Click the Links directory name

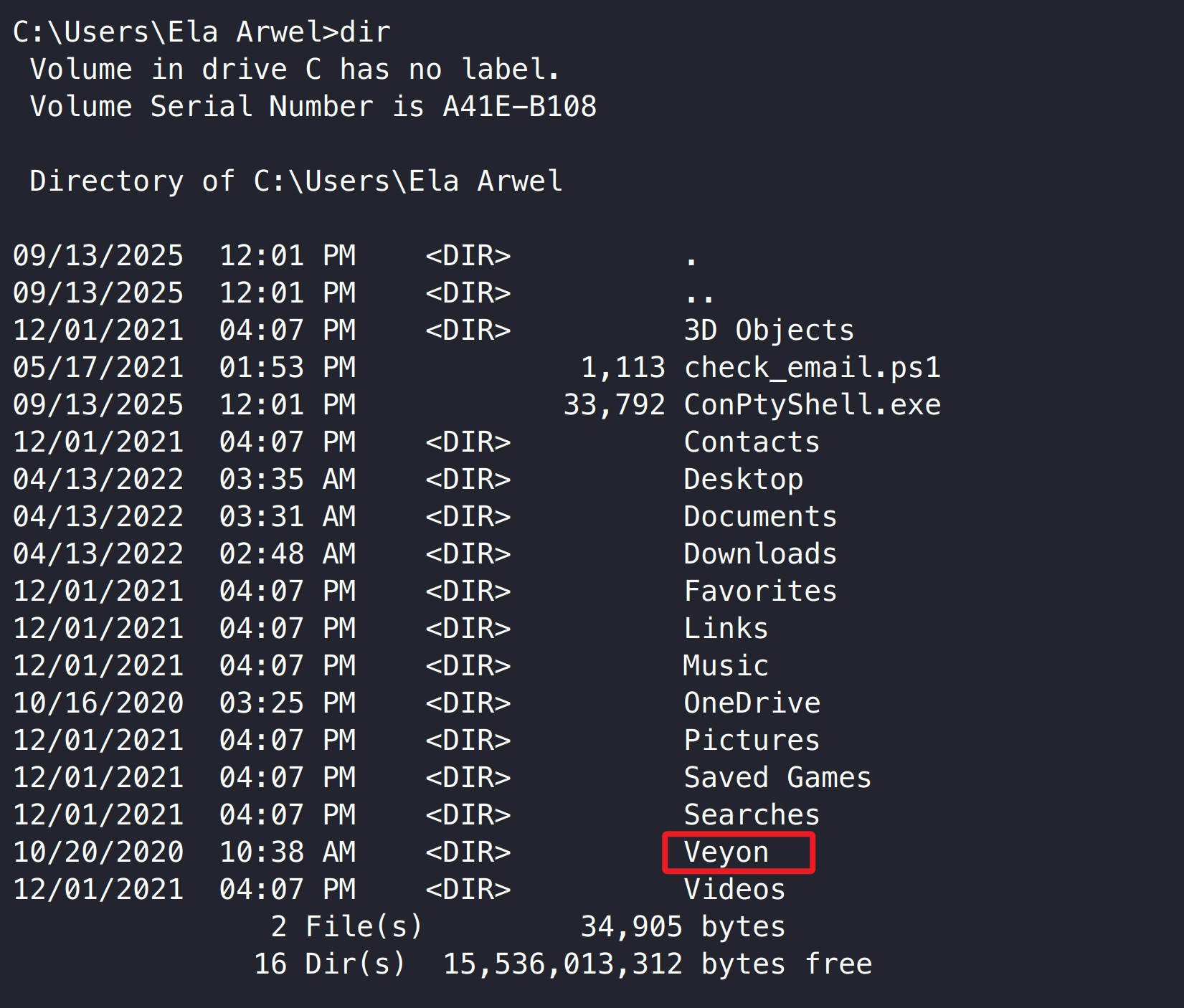726,629
